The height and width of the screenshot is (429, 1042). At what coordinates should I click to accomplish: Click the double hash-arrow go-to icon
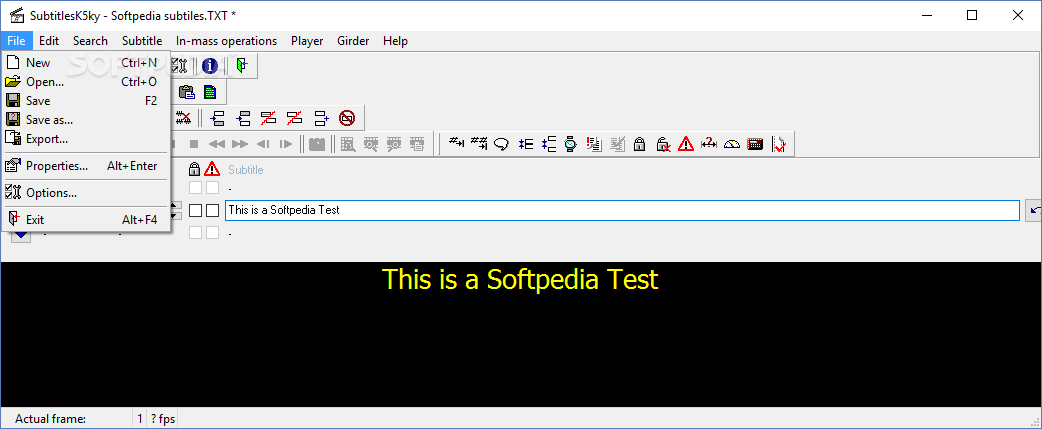tap(479, 143)
